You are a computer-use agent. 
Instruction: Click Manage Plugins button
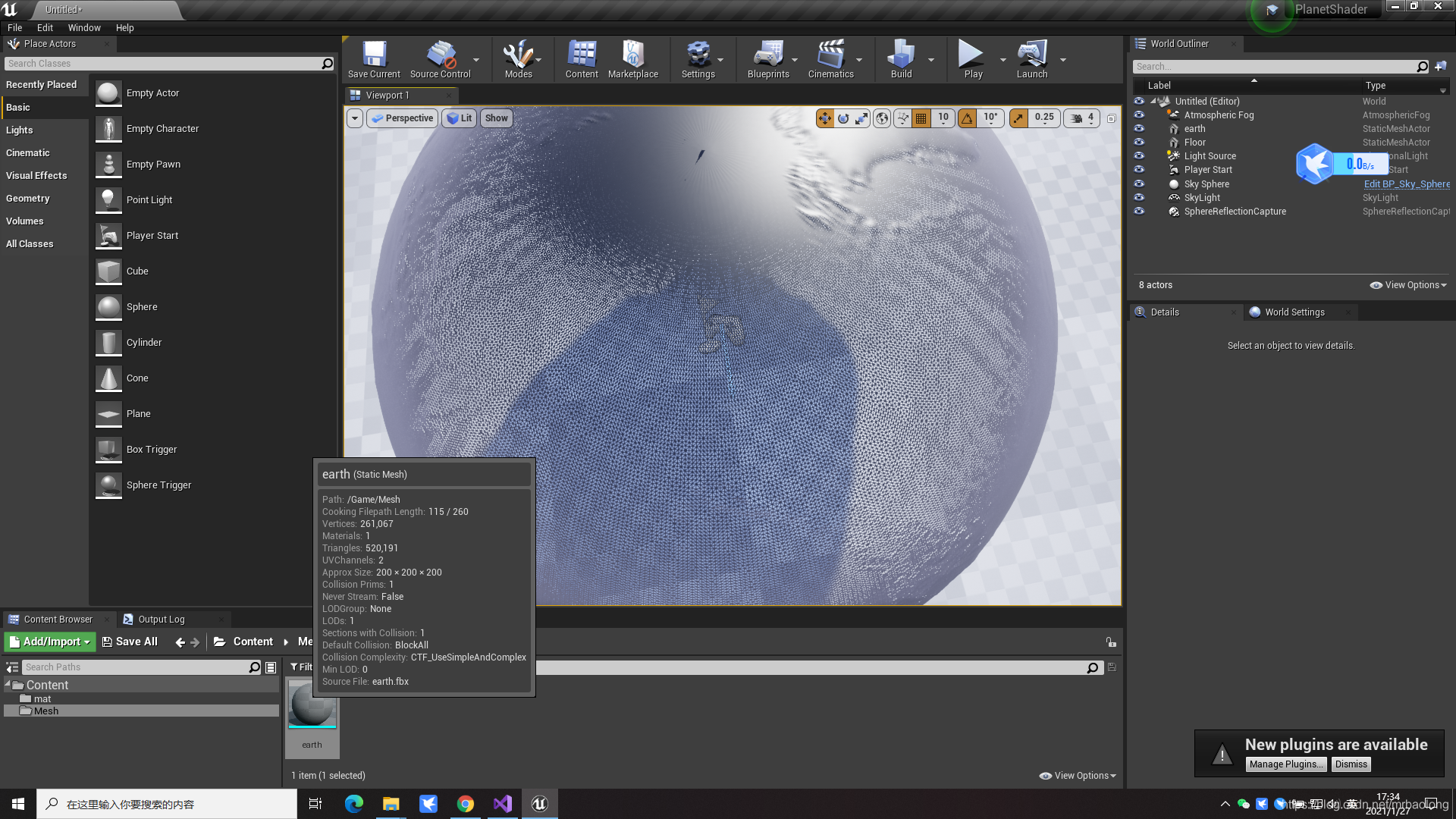click(x=1287, y=764)
